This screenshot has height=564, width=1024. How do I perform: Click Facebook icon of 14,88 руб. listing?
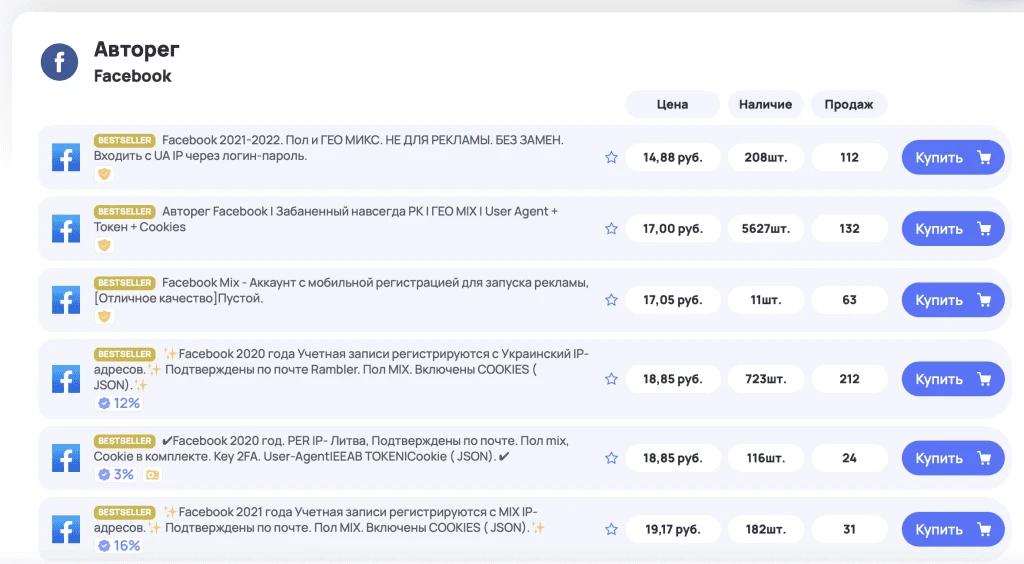66,157
